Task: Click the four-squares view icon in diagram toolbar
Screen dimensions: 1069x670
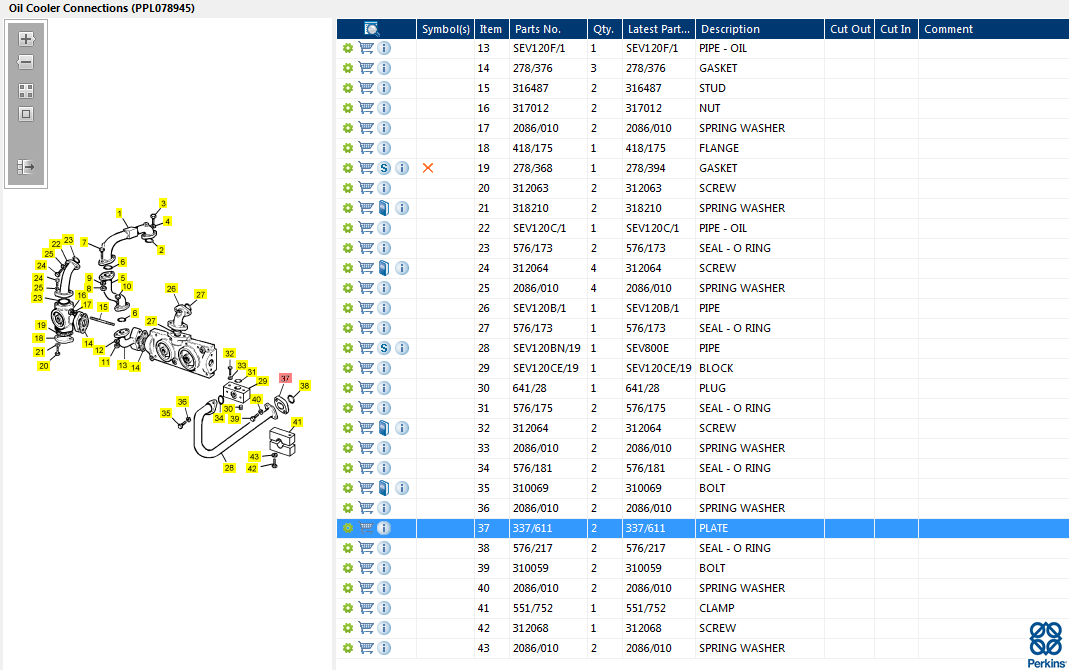Action: (26, 91)
